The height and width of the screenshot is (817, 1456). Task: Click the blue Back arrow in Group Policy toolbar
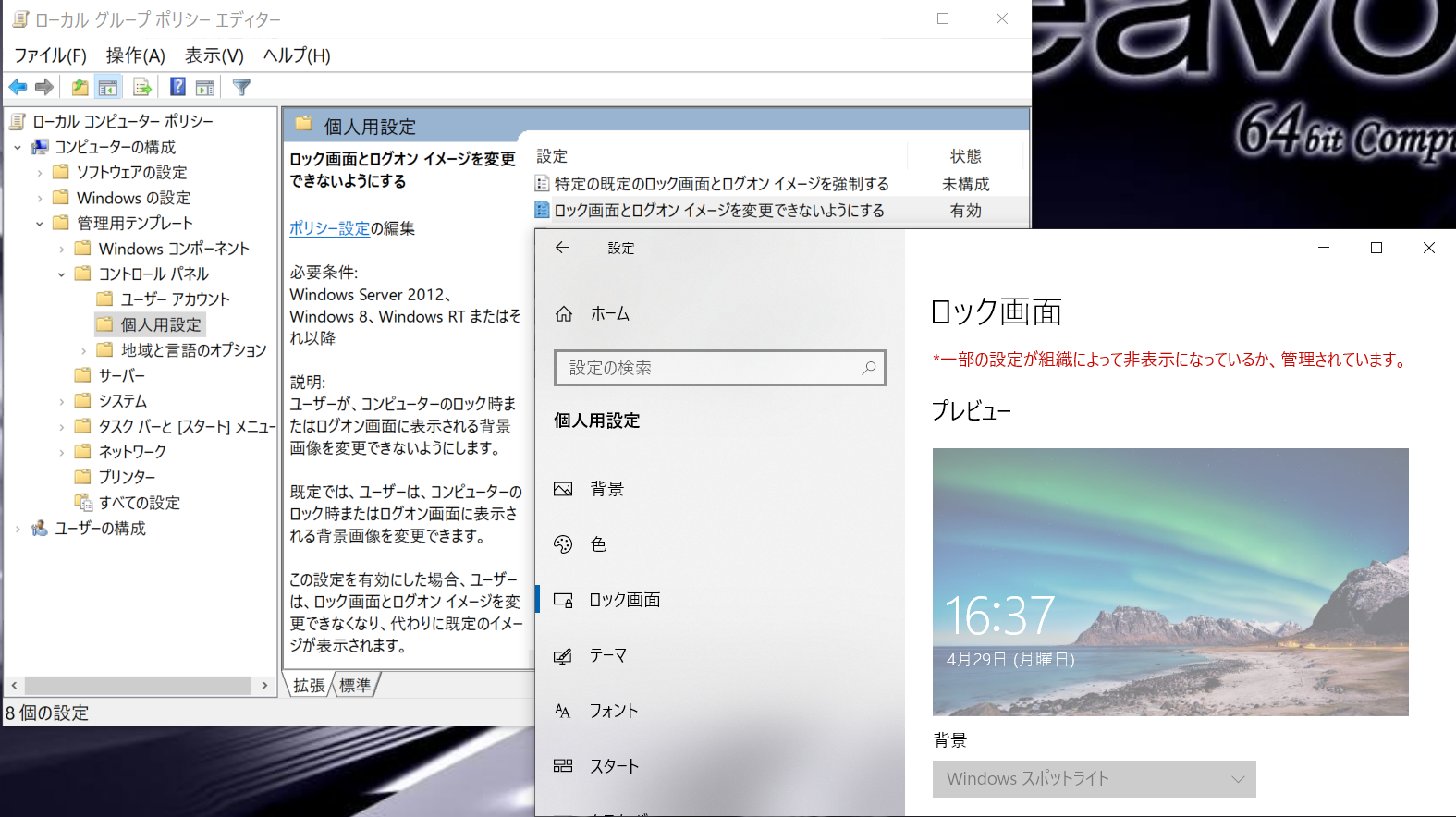tap(18, 87)
